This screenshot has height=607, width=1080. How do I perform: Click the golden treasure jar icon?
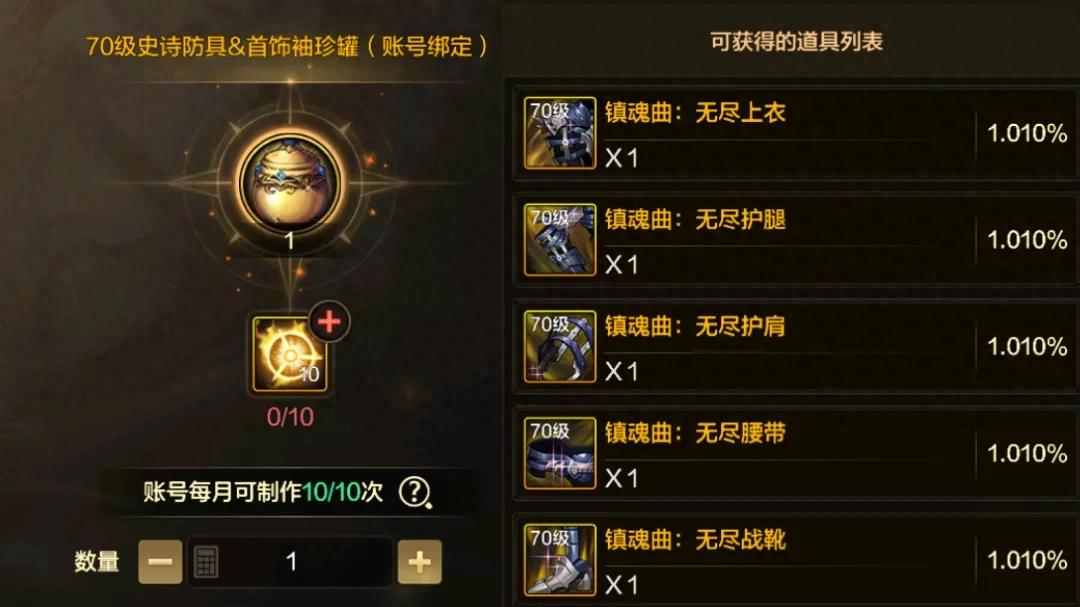tap(290, 182)
